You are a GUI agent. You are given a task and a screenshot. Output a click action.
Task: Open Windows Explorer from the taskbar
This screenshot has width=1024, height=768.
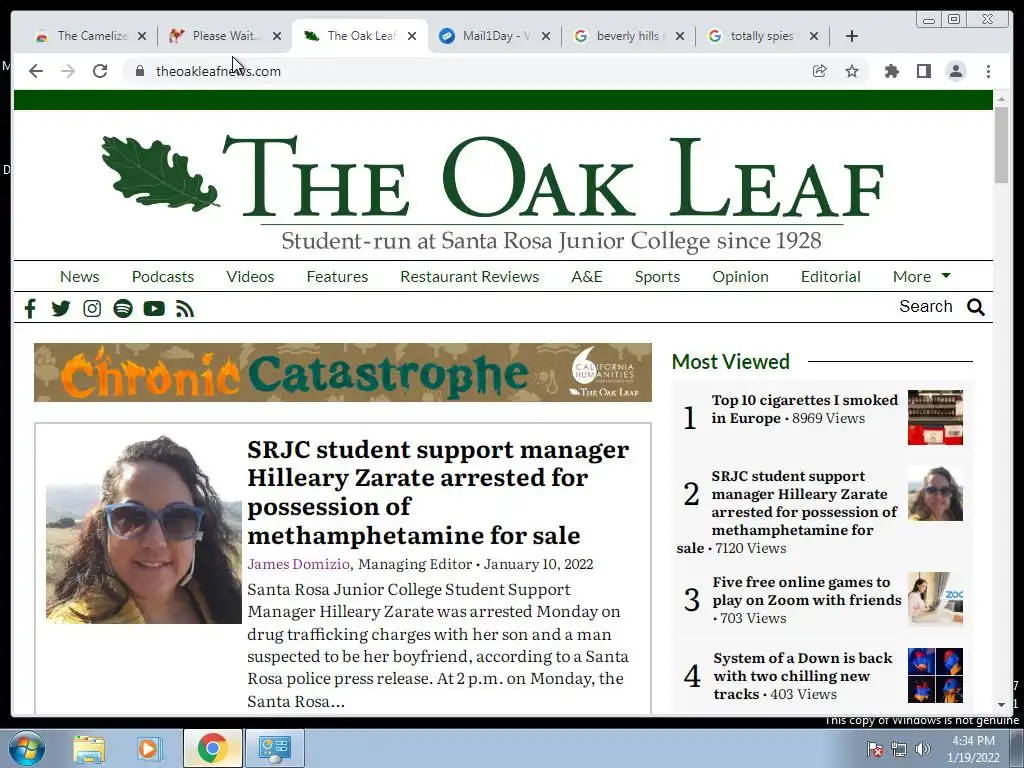point(89,748)
